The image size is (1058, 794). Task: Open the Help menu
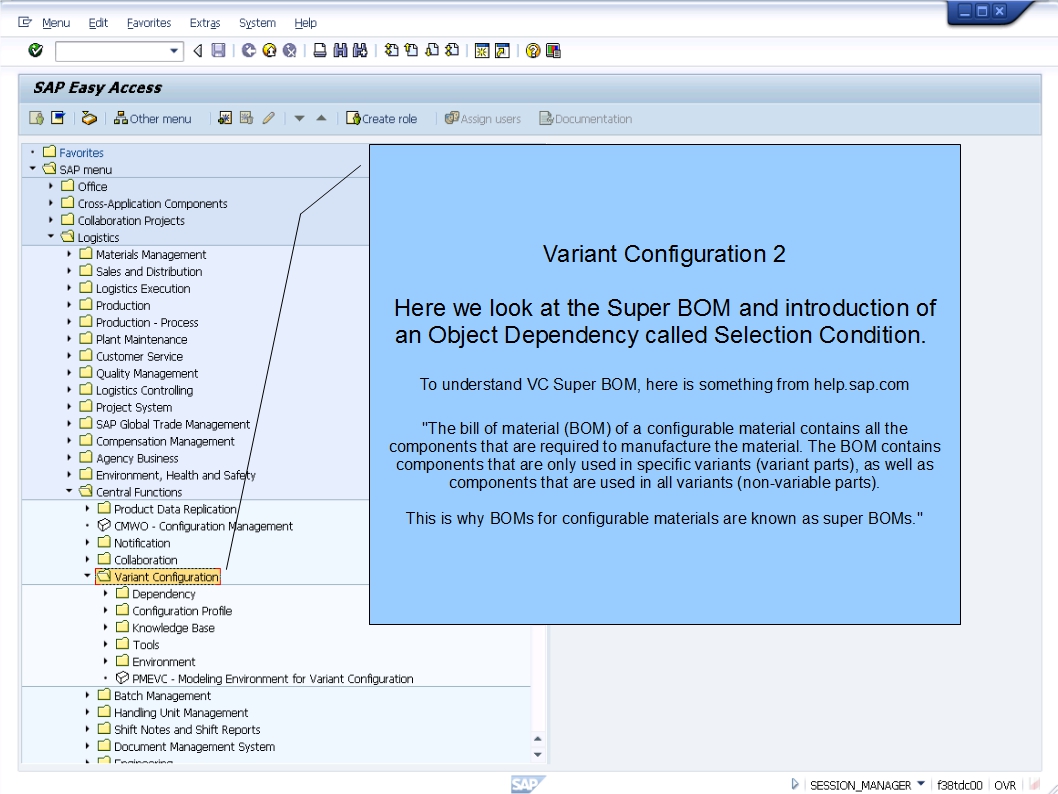click(x=305, y=23)
